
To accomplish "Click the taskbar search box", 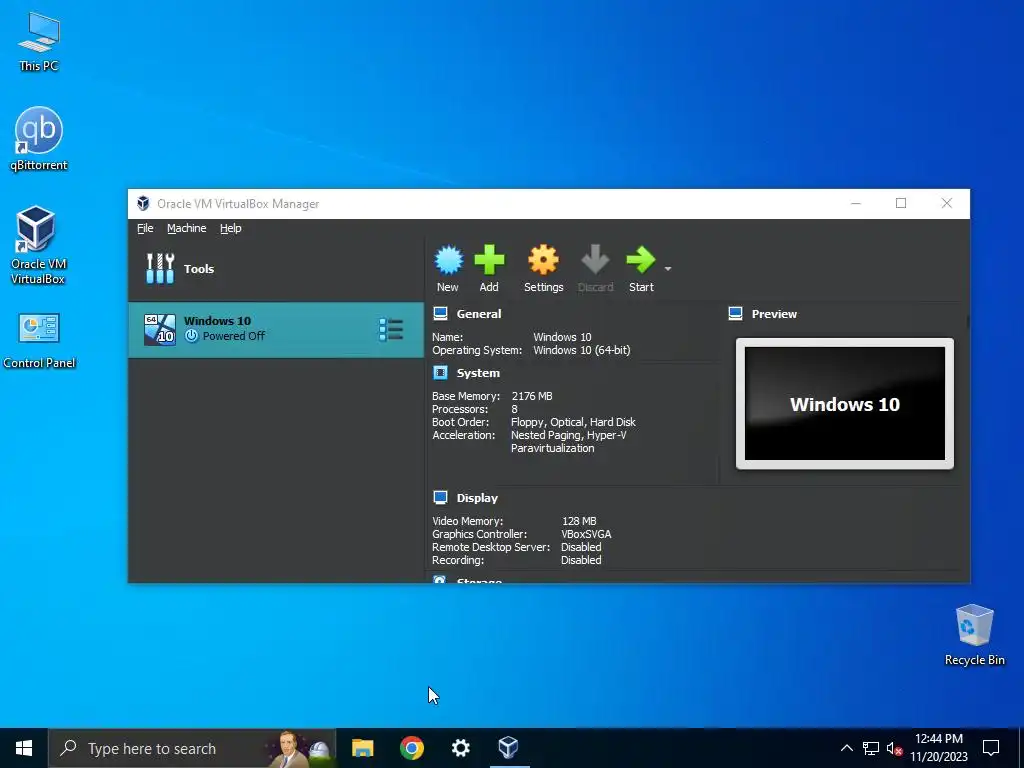I will (x=192, y=748).
